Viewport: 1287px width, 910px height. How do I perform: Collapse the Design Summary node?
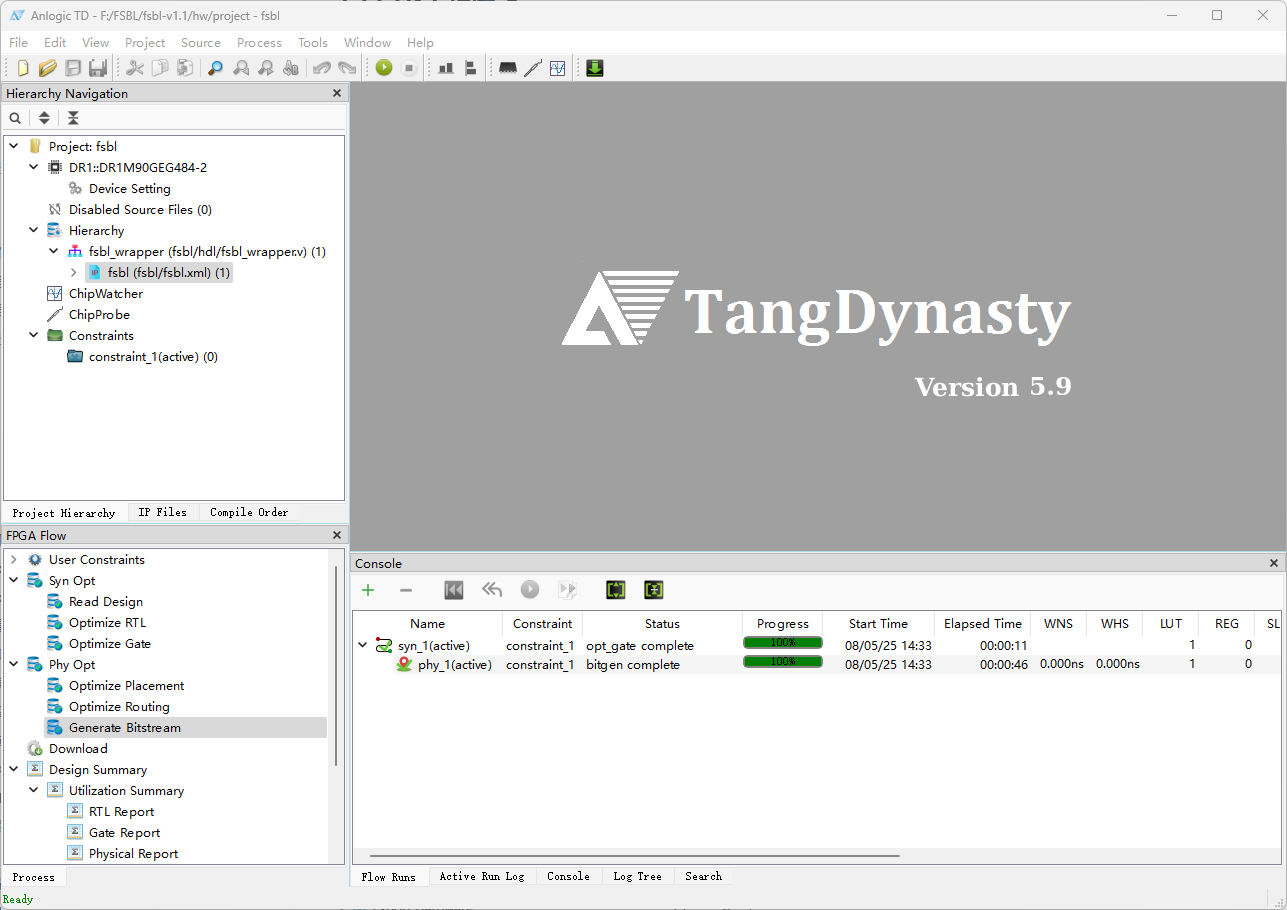(x=14, y=769)
